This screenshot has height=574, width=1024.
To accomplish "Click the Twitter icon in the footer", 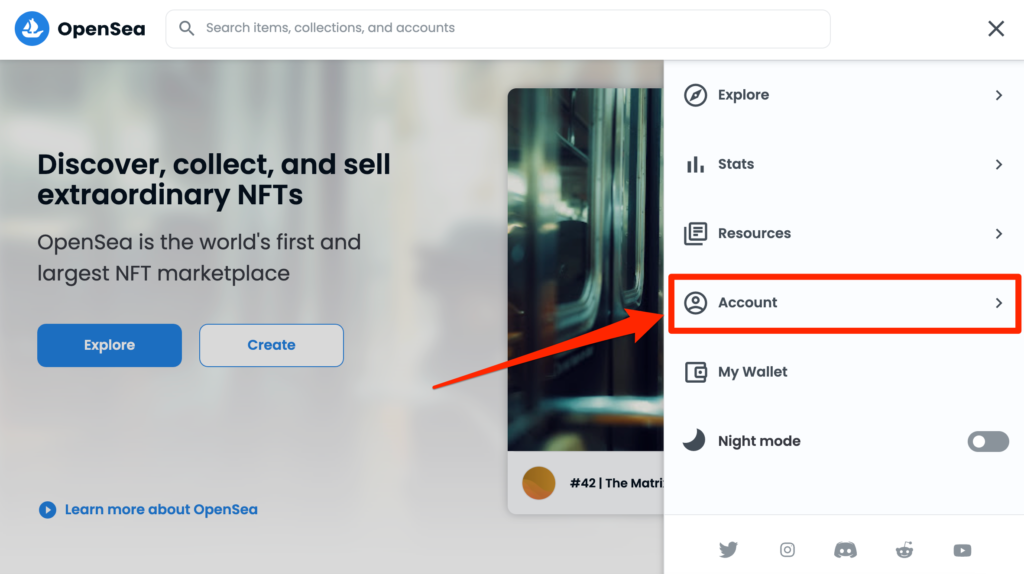I will pyautogui.click(x=728, y=549).
